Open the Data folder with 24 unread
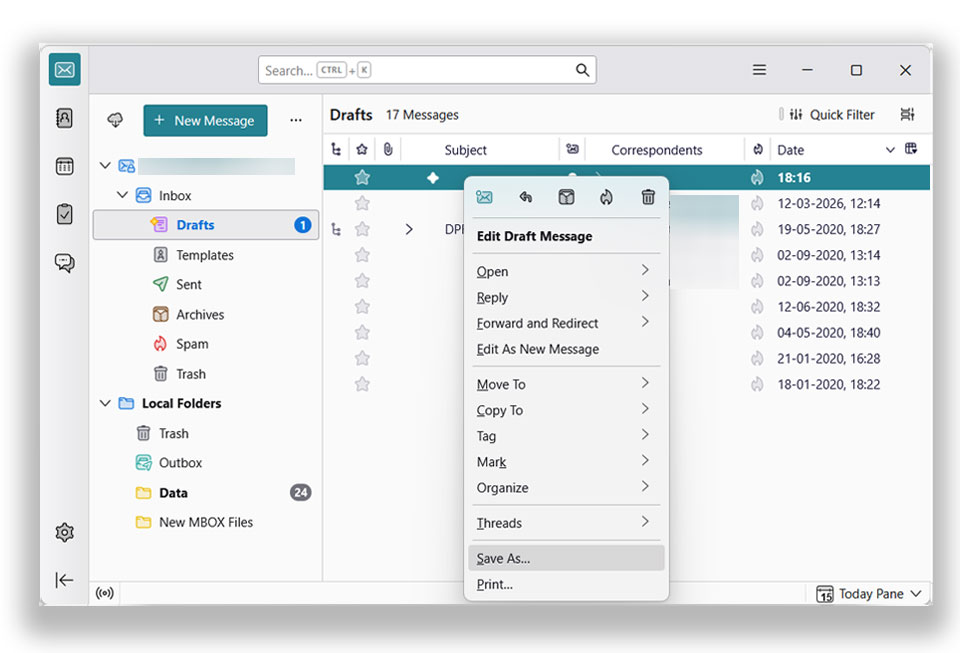The width and height of the screenshot is (960, 653). tap(206, 493)
